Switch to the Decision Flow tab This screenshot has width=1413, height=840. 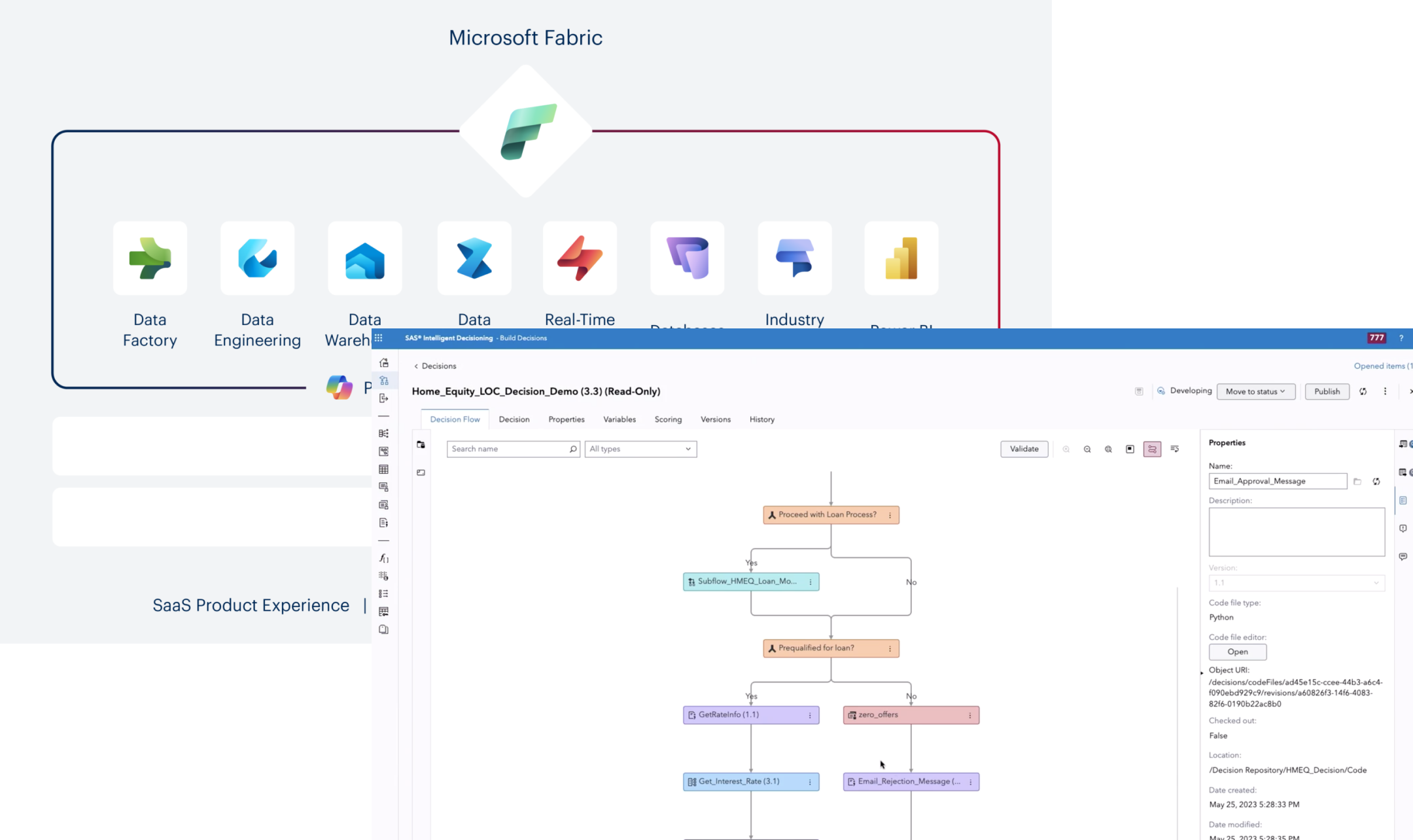tap(455, 419)
